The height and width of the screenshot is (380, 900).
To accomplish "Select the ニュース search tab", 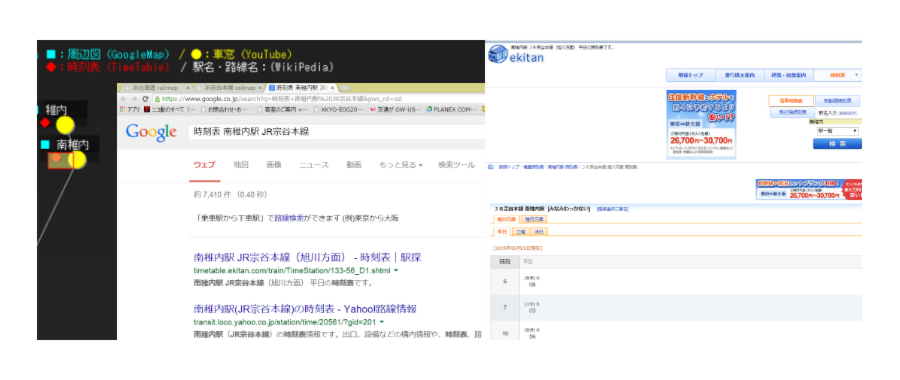I will coord(314,165).
